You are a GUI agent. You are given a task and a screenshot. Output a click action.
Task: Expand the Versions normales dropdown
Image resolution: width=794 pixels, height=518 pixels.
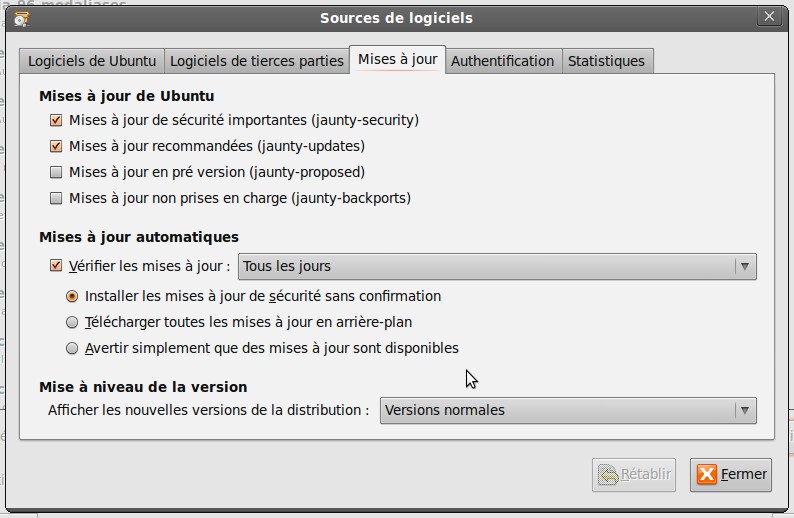coord(567,410)
